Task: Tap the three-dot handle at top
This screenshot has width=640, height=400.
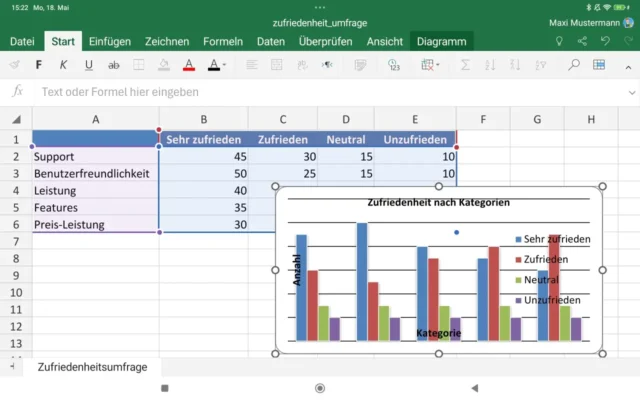Action: 320,7
